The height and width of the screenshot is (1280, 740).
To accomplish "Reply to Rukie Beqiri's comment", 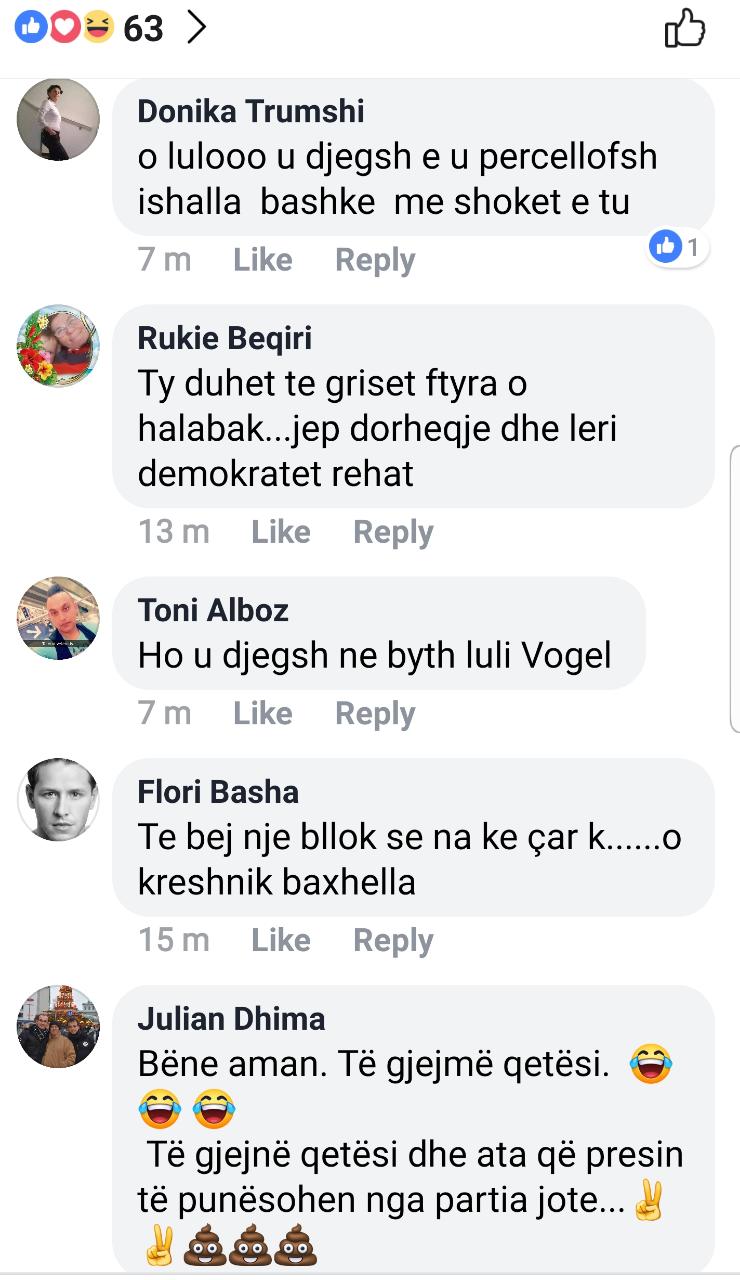I will click(x=393, y=532).
